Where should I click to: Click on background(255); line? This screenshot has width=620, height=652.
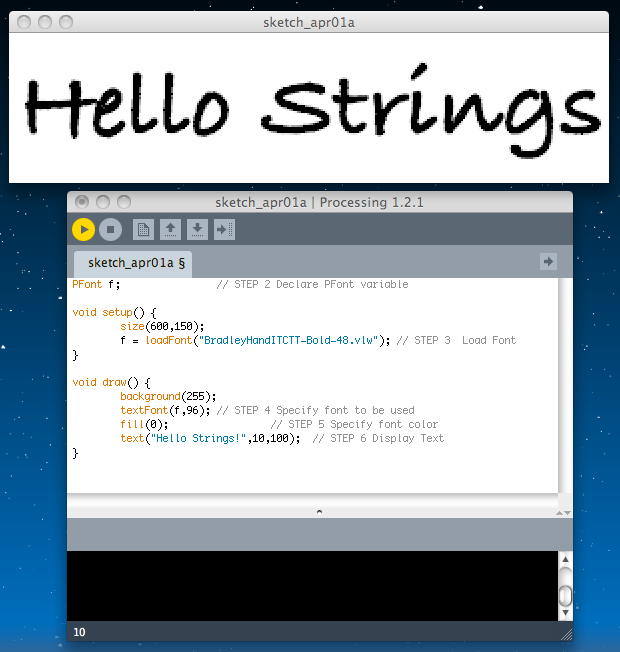point(168,396)
